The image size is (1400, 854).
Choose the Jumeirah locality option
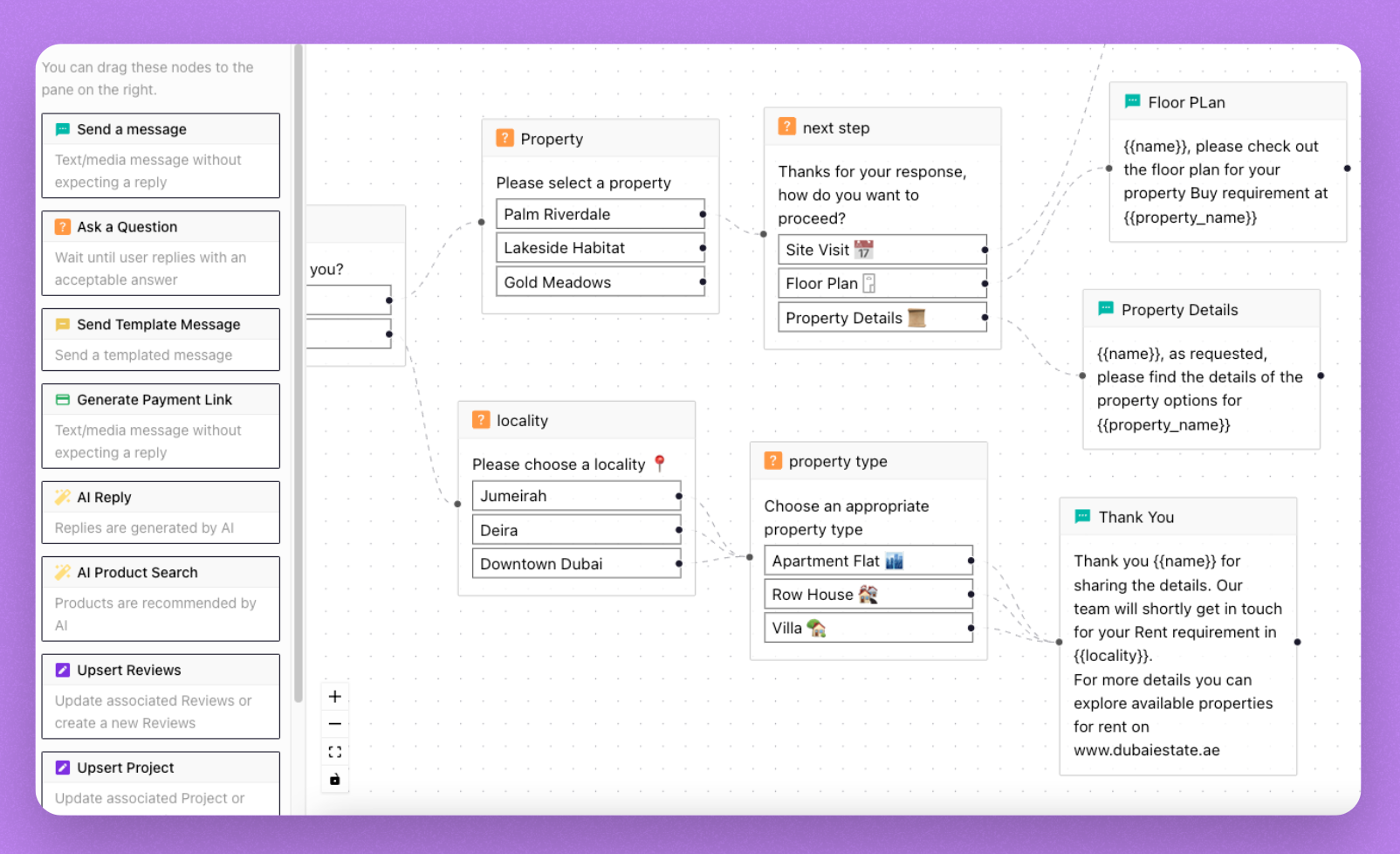click(x=577, y=496)
